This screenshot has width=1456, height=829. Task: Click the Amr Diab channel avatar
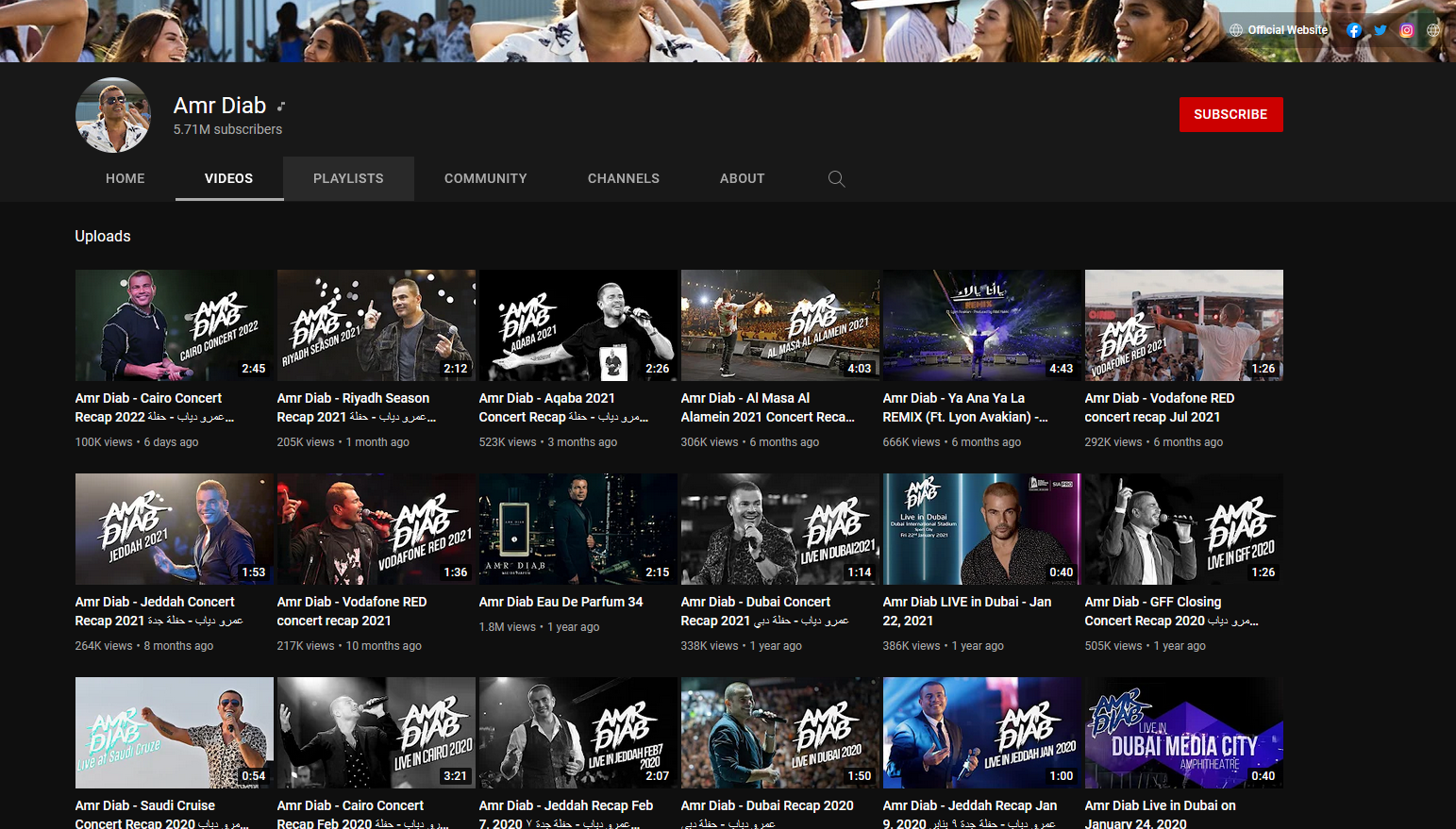113,115
